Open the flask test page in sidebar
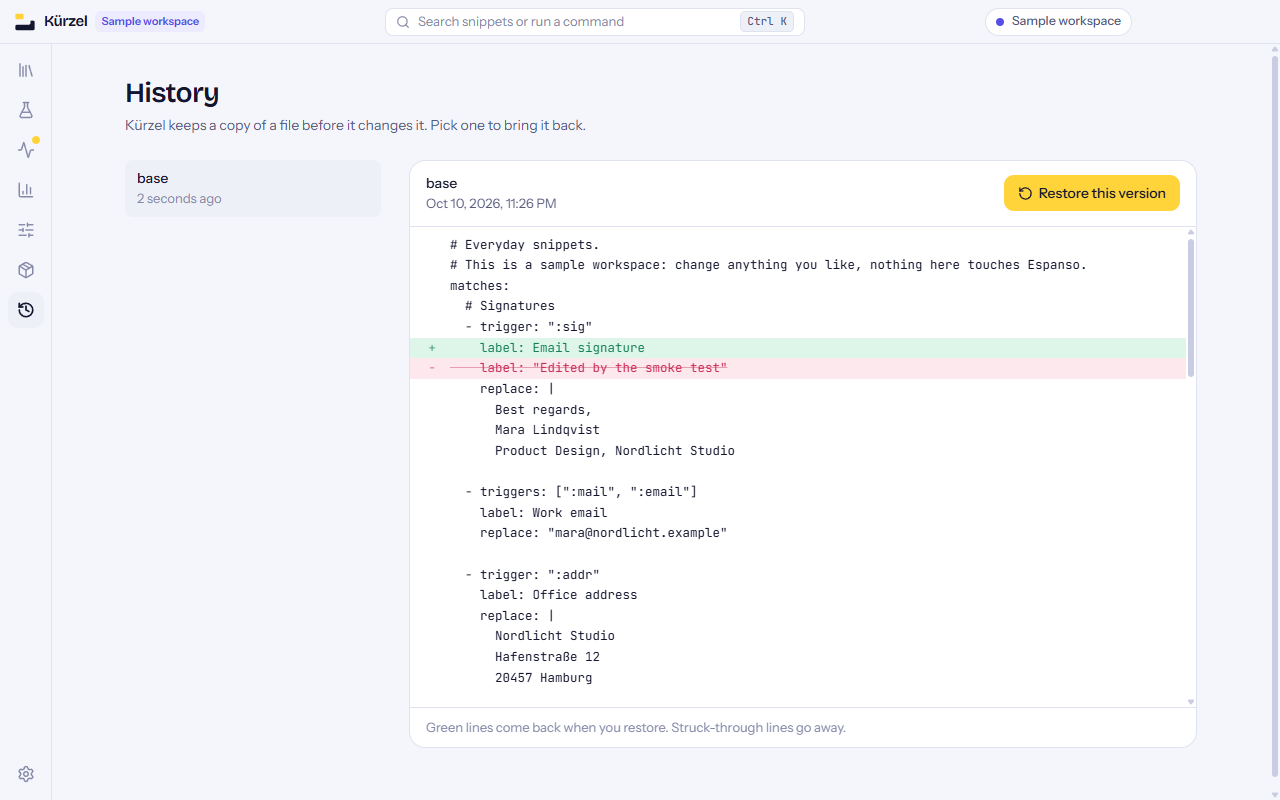This screenshot has width=1280, height=800. [x=26, y=110]
